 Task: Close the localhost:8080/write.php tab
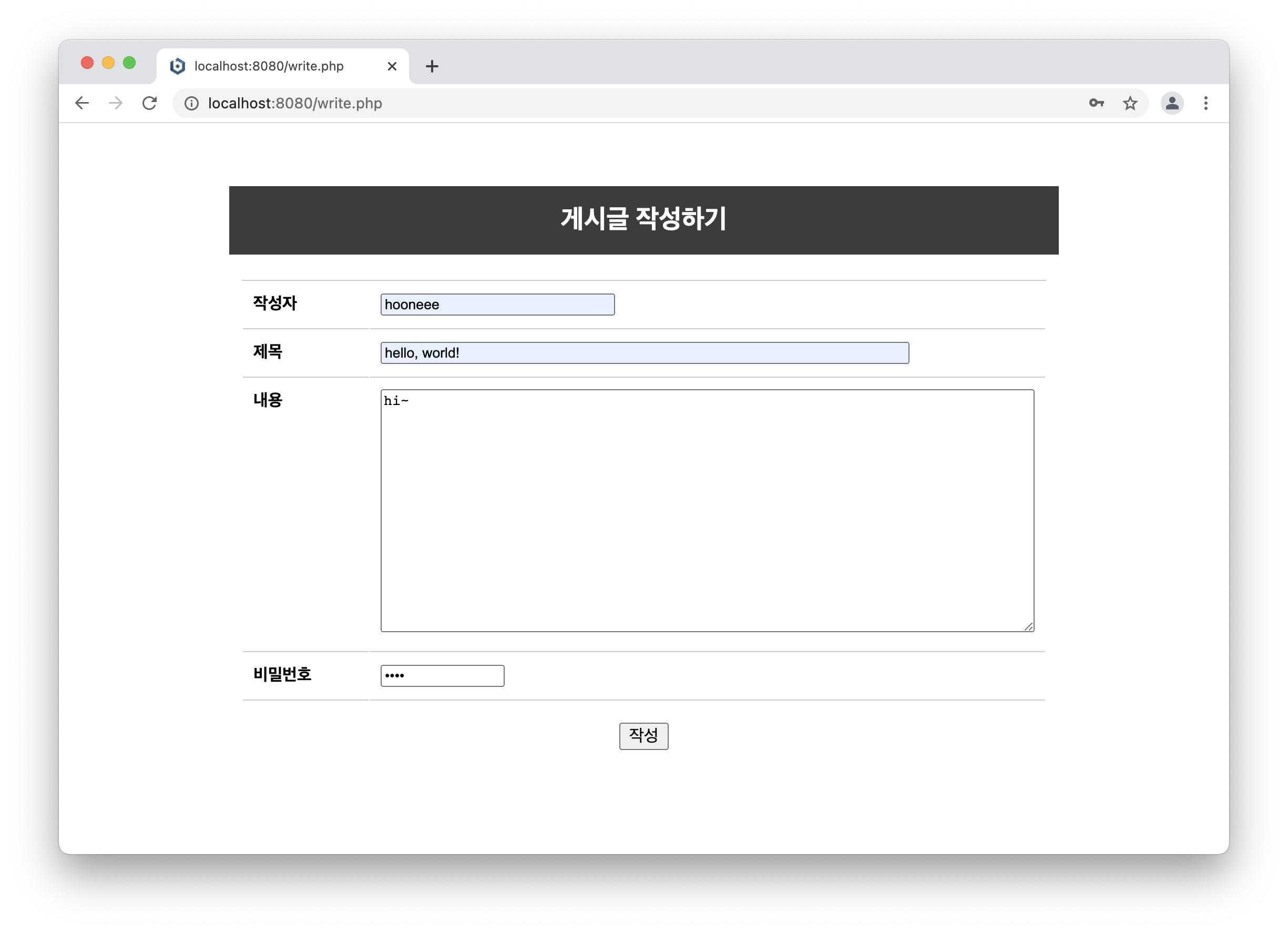(x=392, y=66)
